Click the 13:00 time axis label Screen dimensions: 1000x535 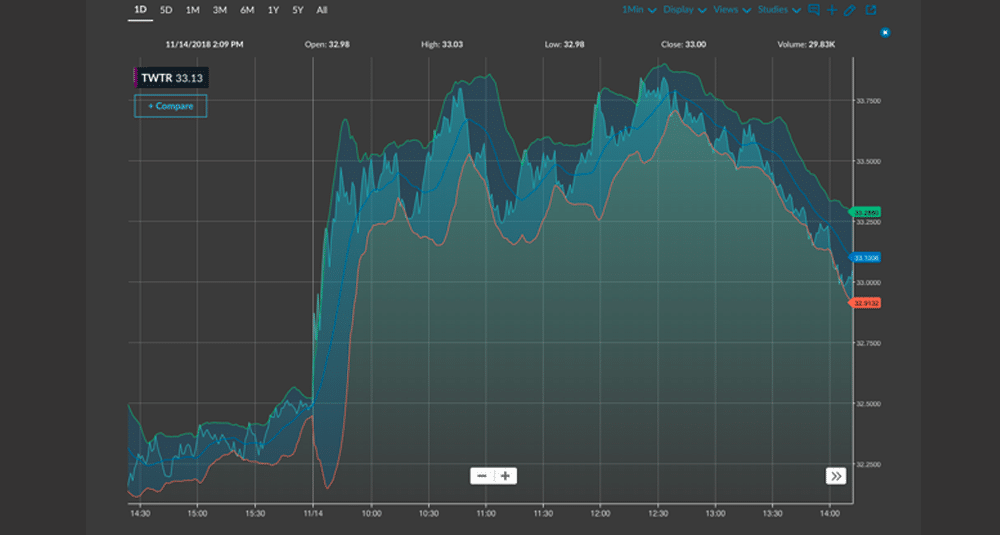click(716, 513)
